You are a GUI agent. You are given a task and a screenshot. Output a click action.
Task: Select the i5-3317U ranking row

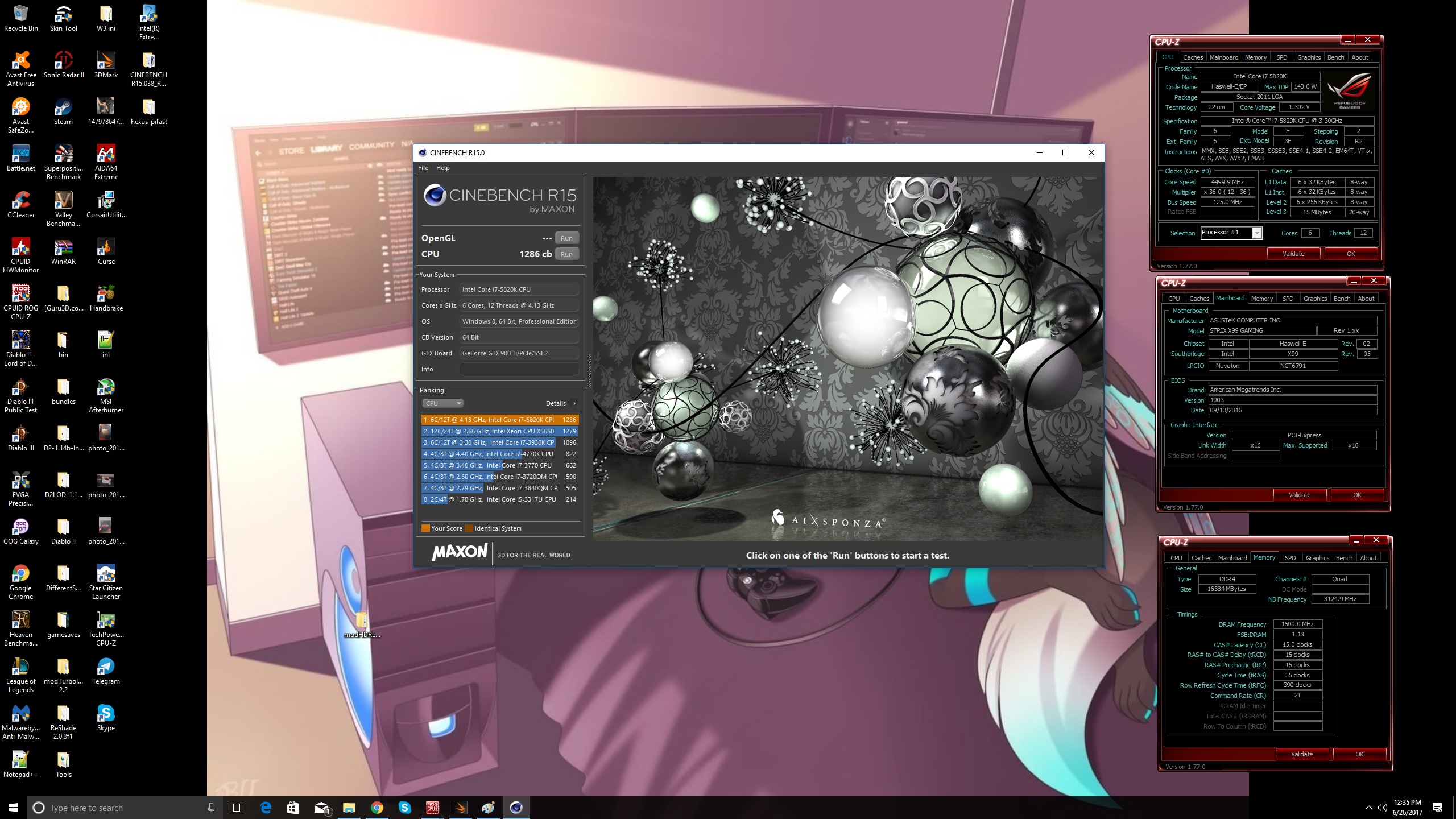tap(500, 499)
